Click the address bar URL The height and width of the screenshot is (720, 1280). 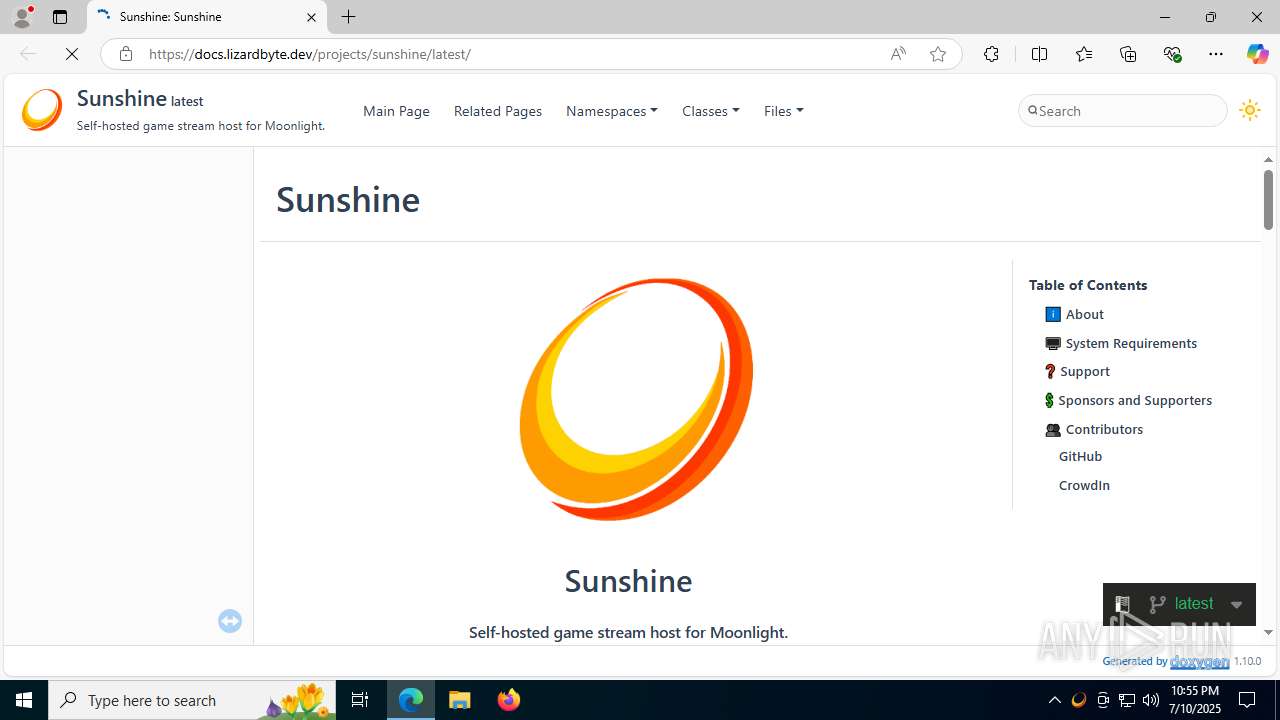click(310, 54)
